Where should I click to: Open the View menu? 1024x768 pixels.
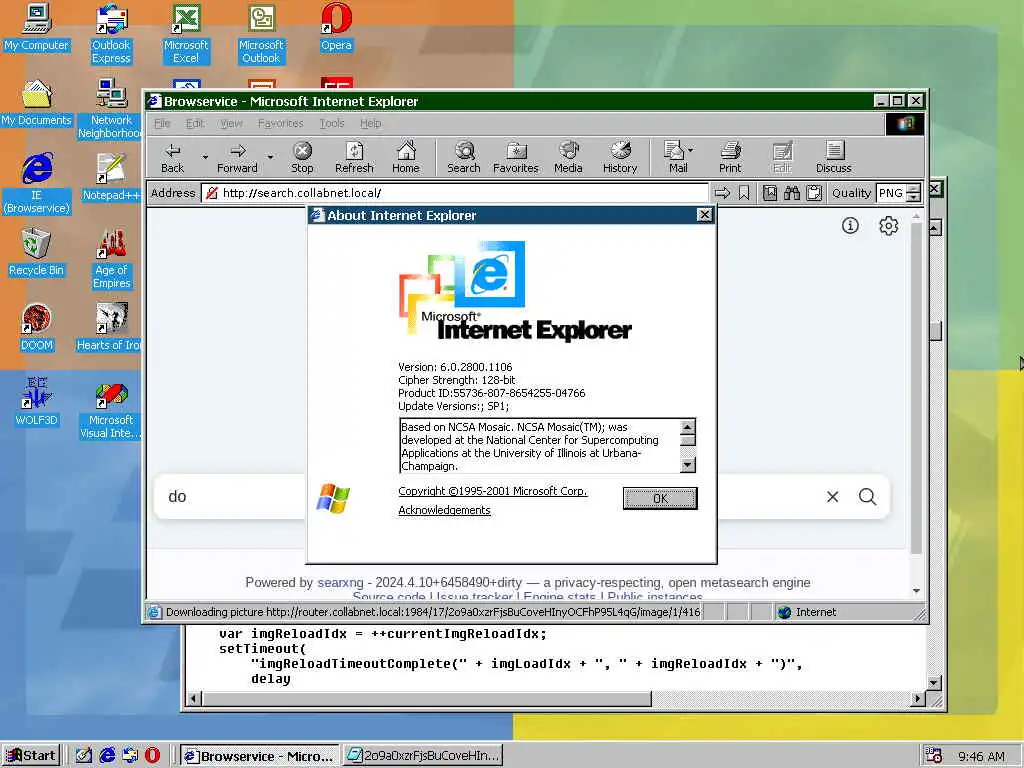(x=231, y=123)
